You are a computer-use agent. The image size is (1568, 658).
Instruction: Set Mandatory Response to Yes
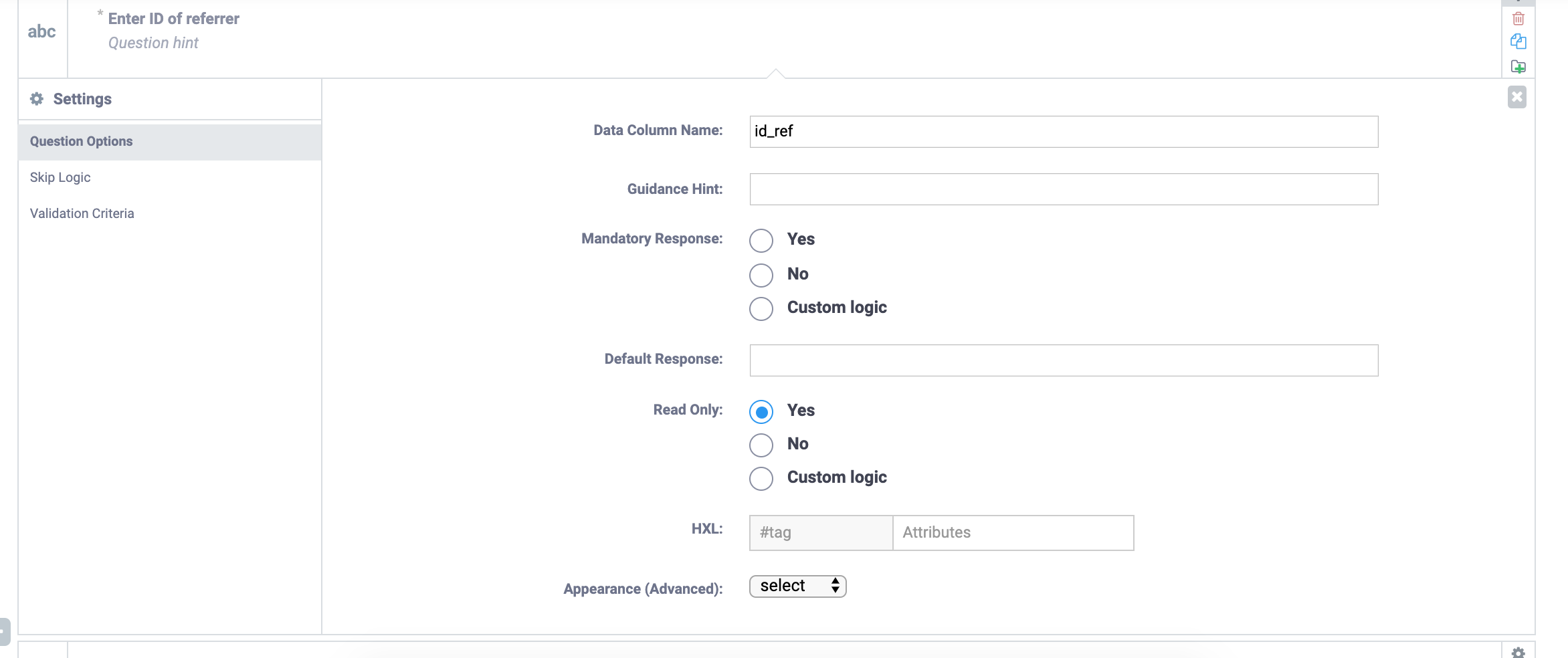point(761,241)
